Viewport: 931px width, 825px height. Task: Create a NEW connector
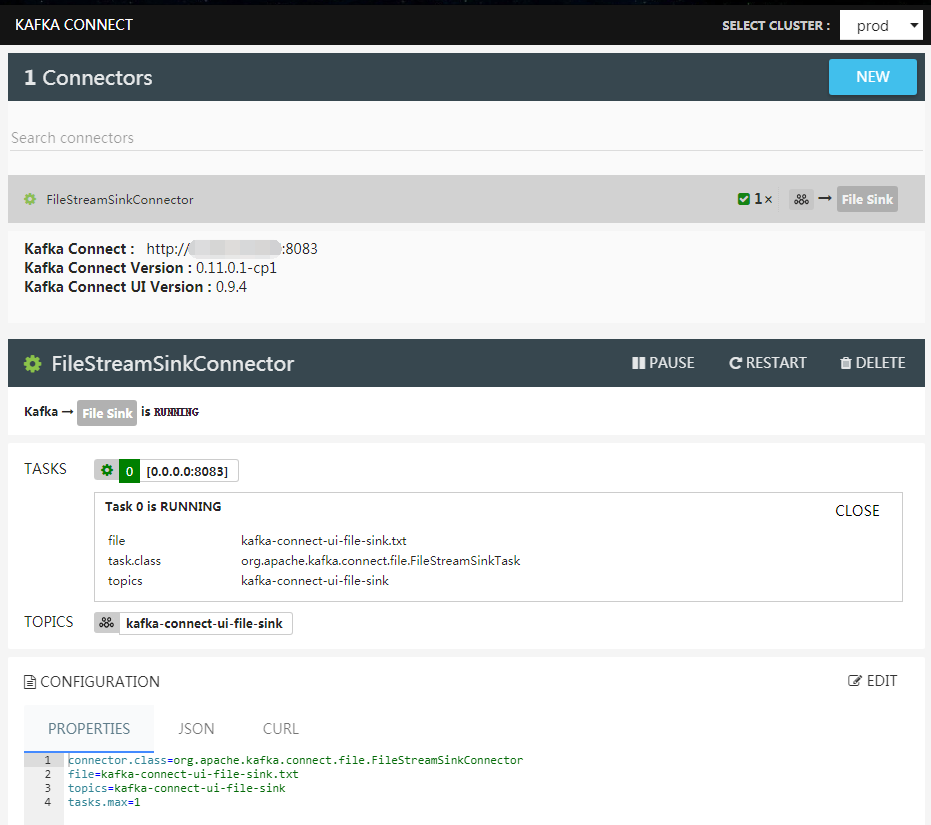coord(872,77)
